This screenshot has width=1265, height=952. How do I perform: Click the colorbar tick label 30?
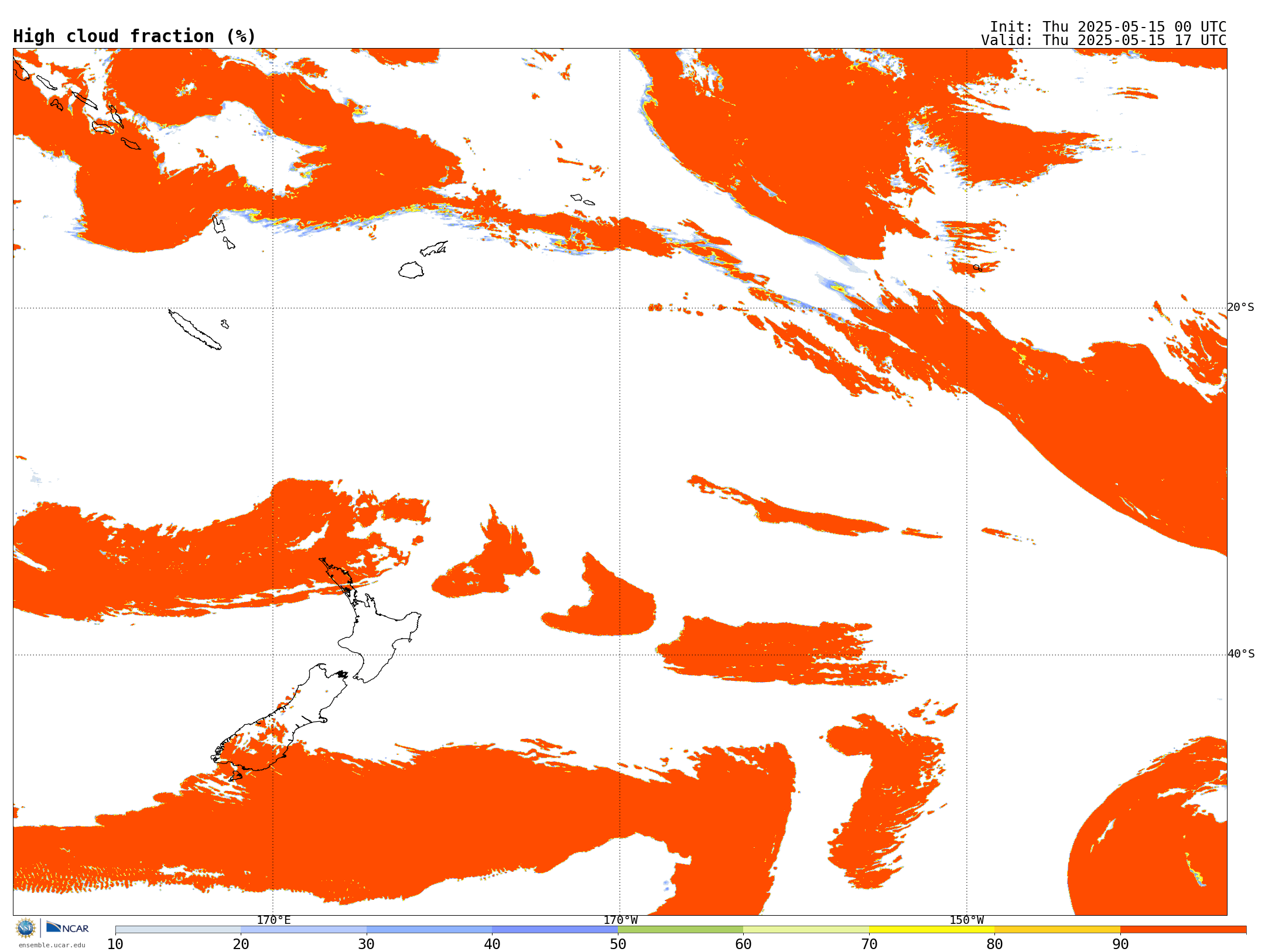[x=367, y=944]
